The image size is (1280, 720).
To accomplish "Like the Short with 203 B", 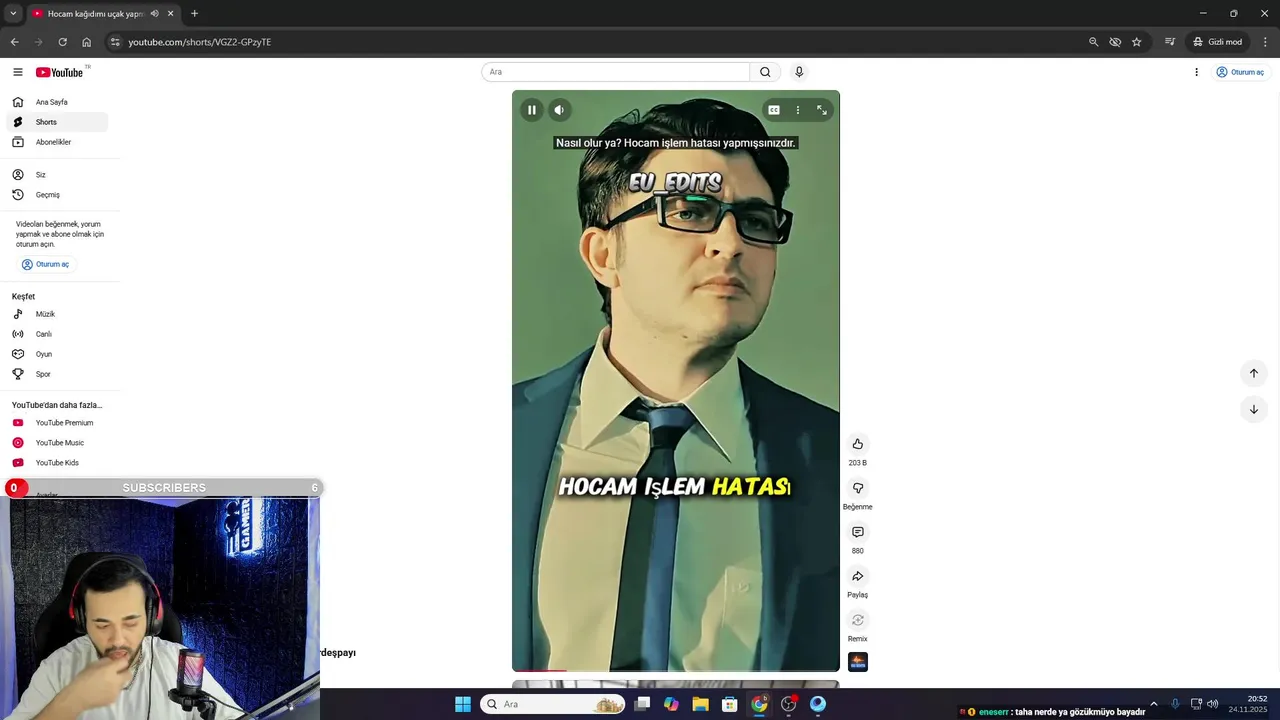I will point(857,444).
